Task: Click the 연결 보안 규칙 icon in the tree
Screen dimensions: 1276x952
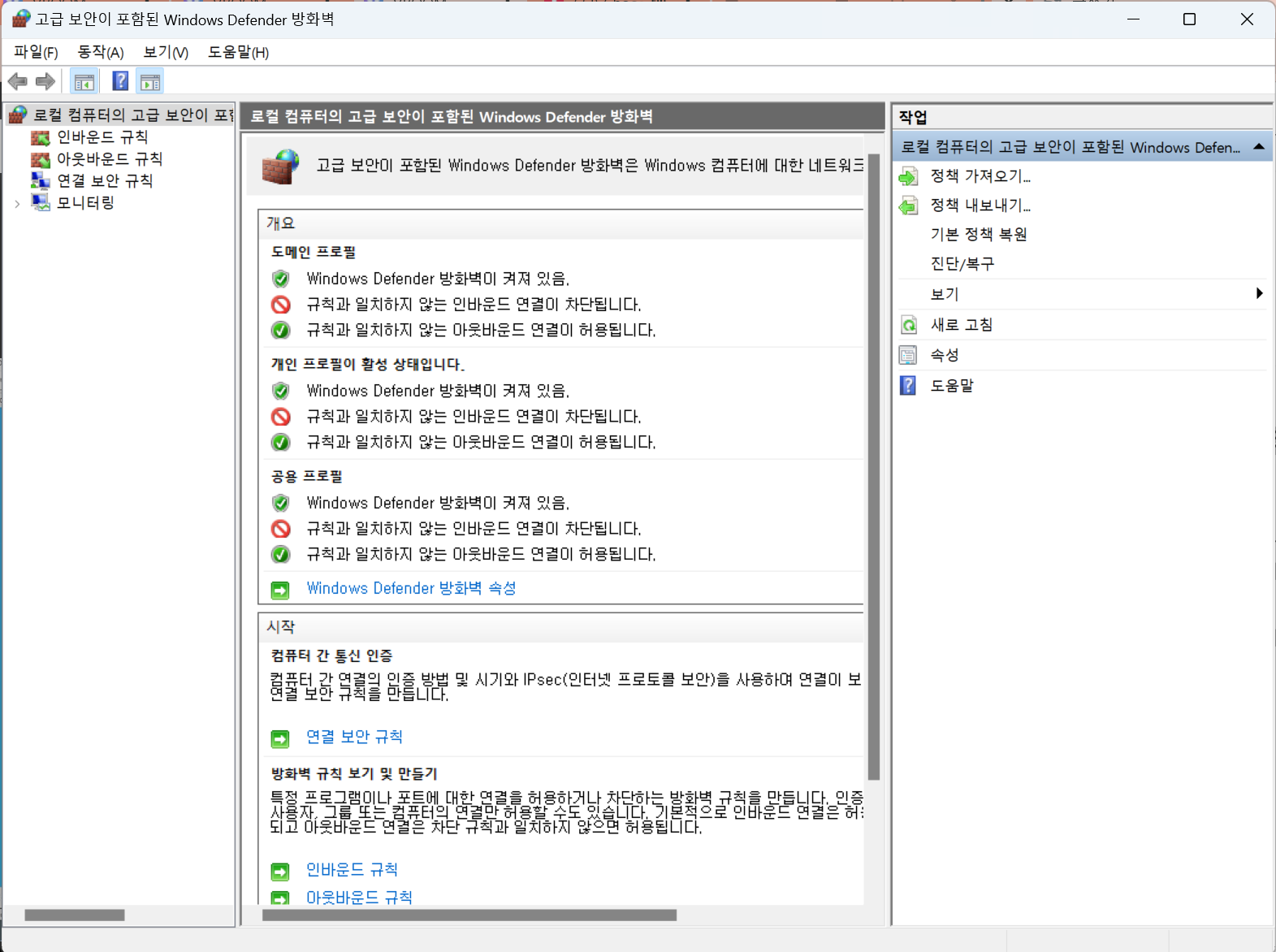Action: coord(41,180)
